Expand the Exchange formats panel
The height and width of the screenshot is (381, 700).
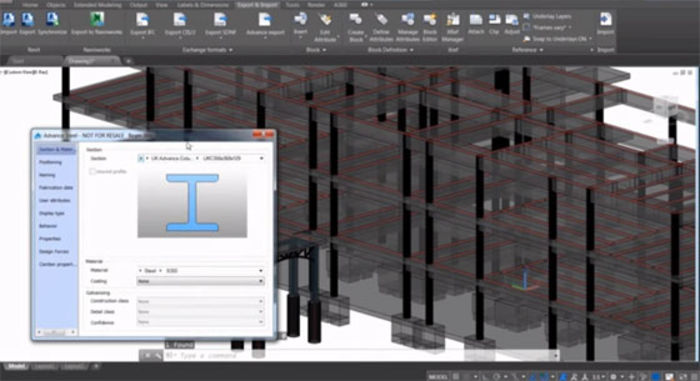pyautogui.click(x=208, y=50)
